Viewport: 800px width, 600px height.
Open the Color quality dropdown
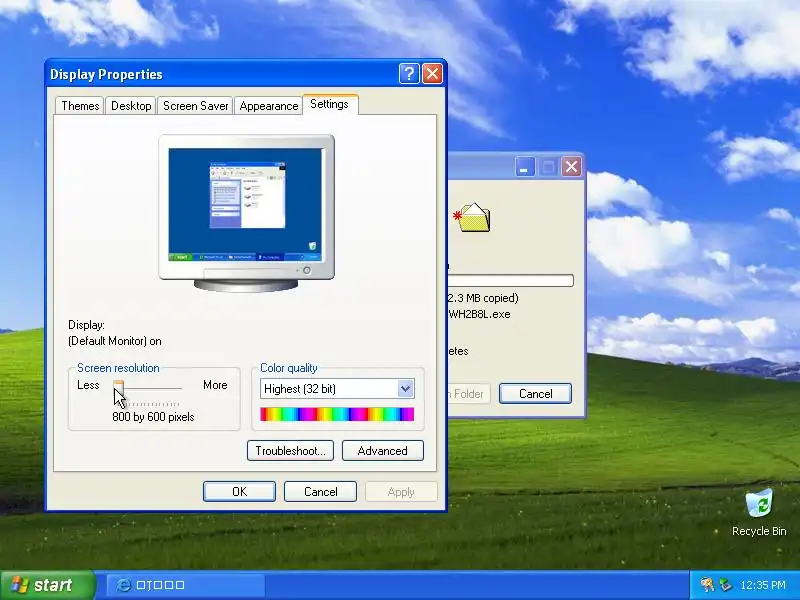pos(337,389)
